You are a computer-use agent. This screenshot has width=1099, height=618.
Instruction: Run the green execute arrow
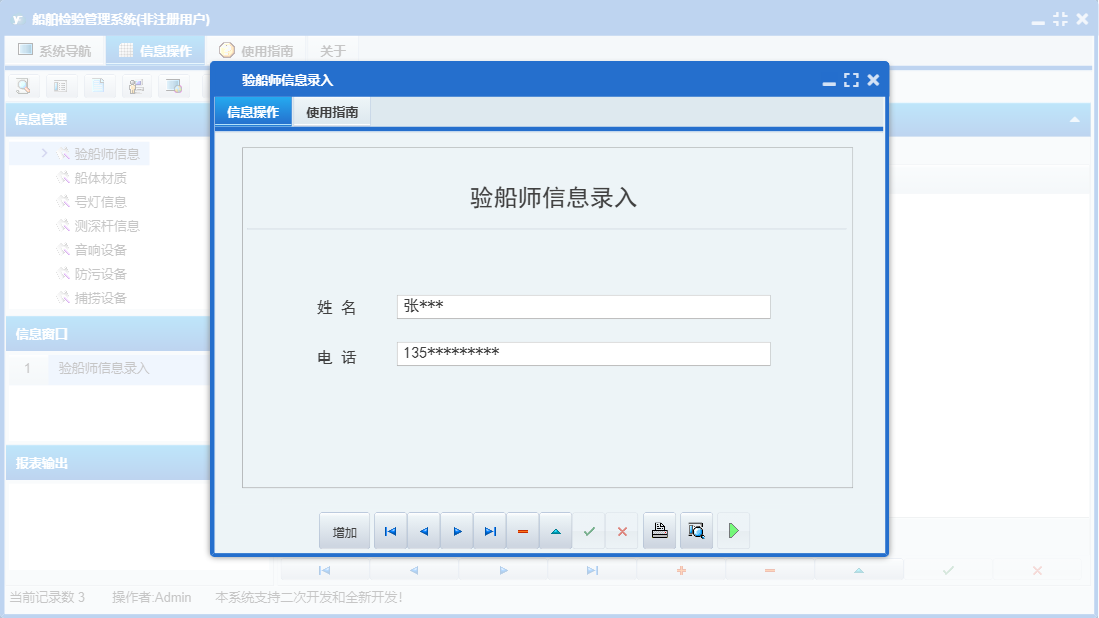tap(733, 531)
